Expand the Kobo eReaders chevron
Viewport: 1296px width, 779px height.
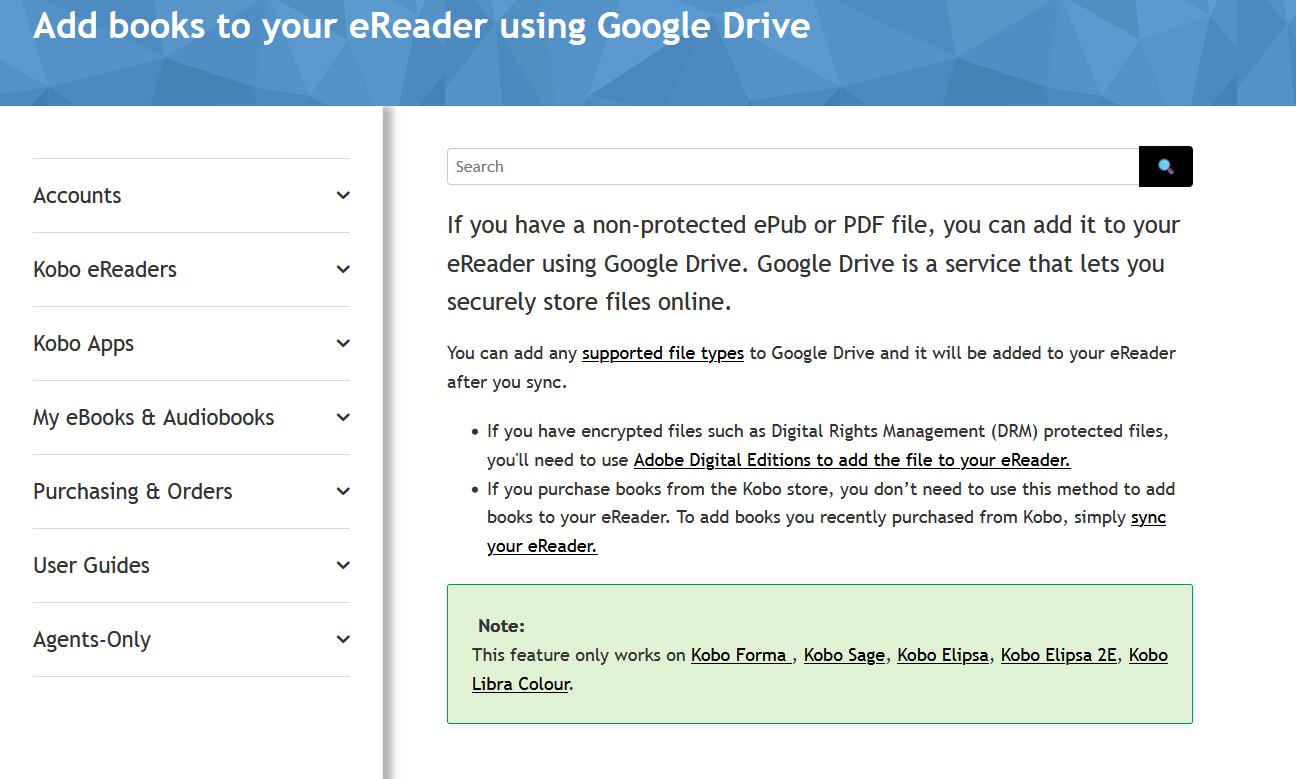[343, 270]
